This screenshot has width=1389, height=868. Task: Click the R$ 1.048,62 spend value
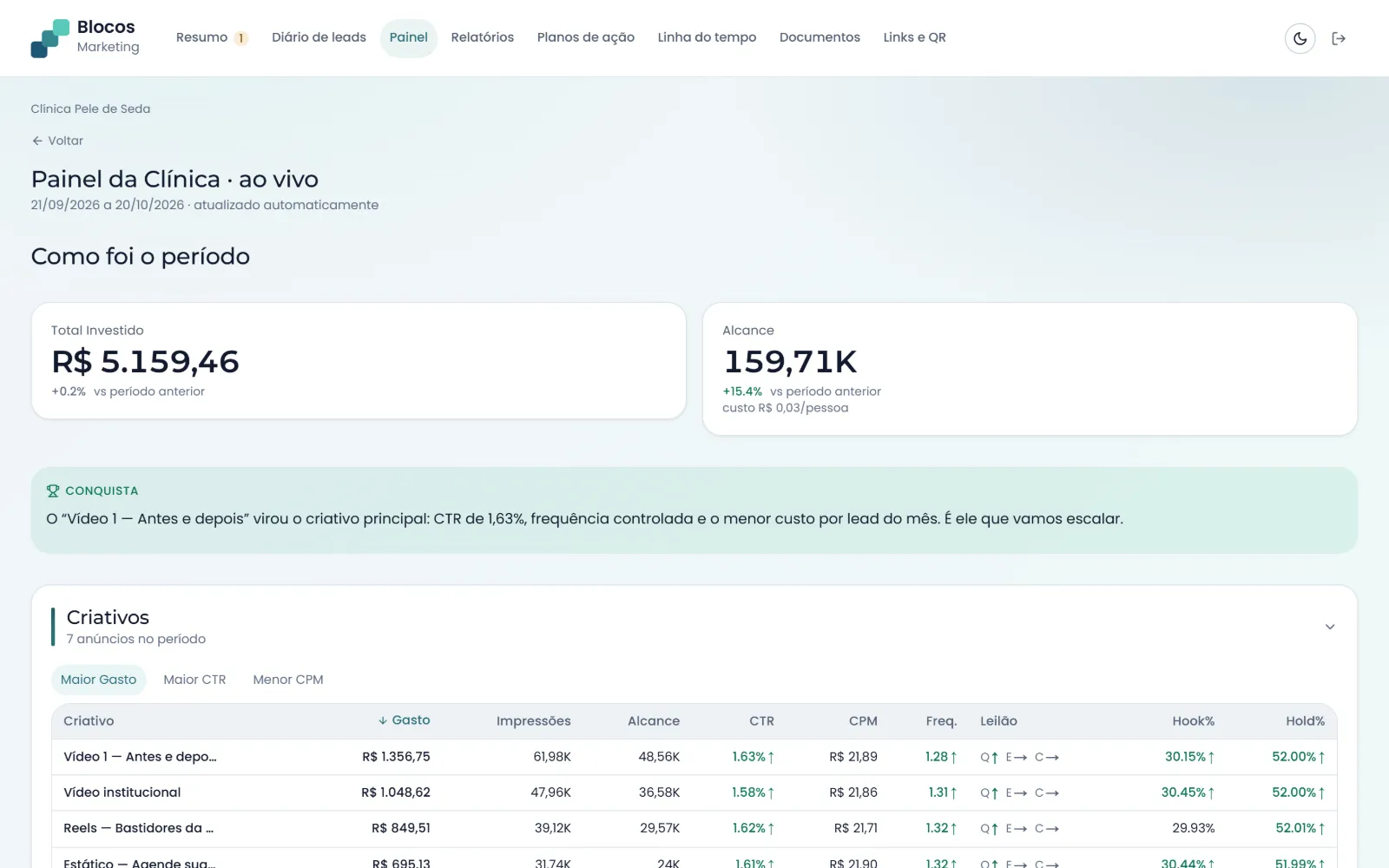(396, 792)
